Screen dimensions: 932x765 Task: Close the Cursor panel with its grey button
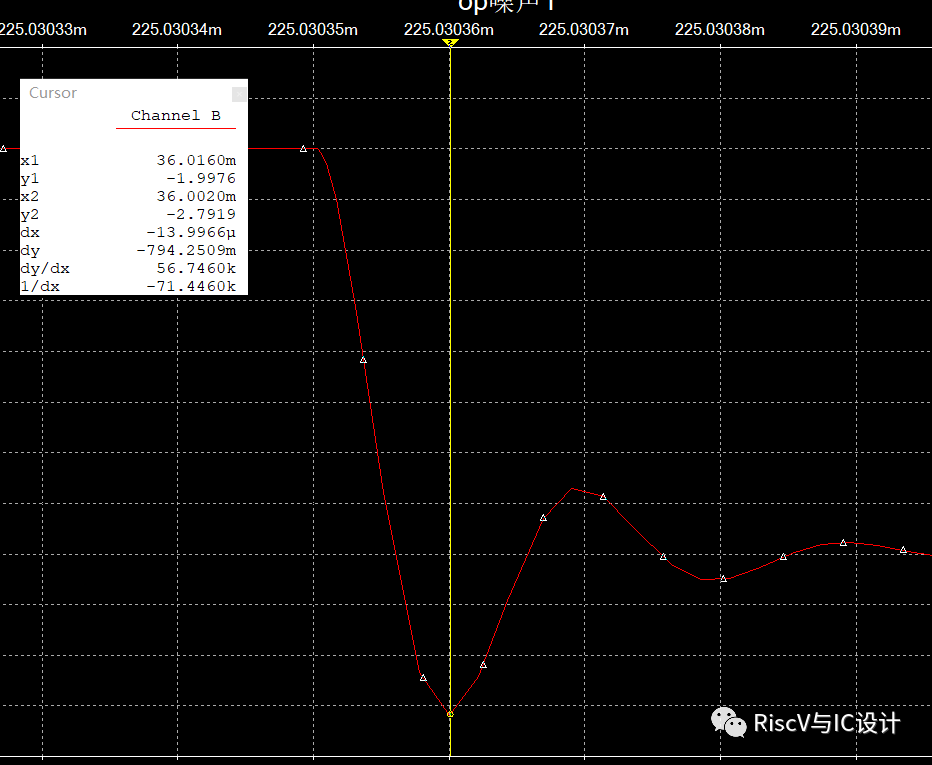tap(239, 94)
